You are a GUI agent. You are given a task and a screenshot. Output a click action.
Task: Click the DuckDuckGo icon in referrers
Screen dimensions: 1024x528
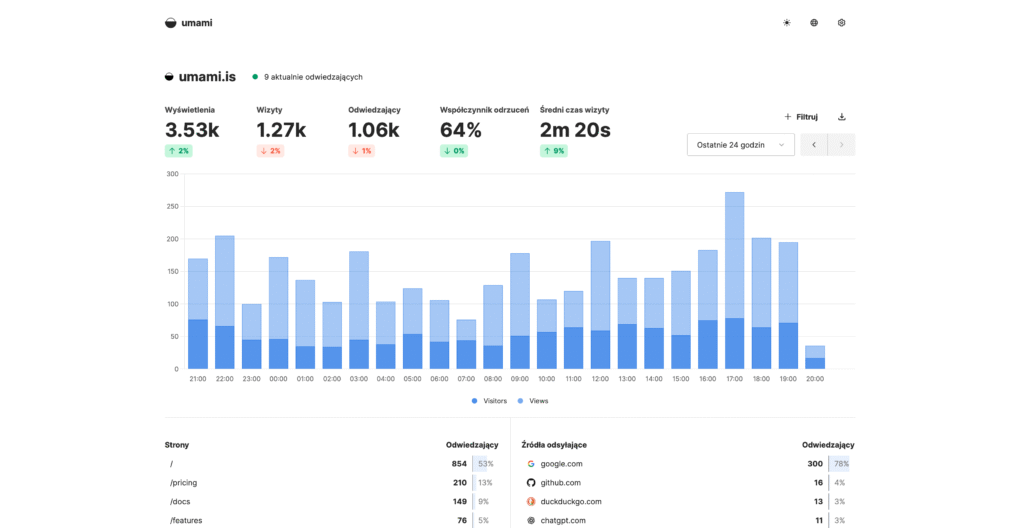(x=531, y=502)
